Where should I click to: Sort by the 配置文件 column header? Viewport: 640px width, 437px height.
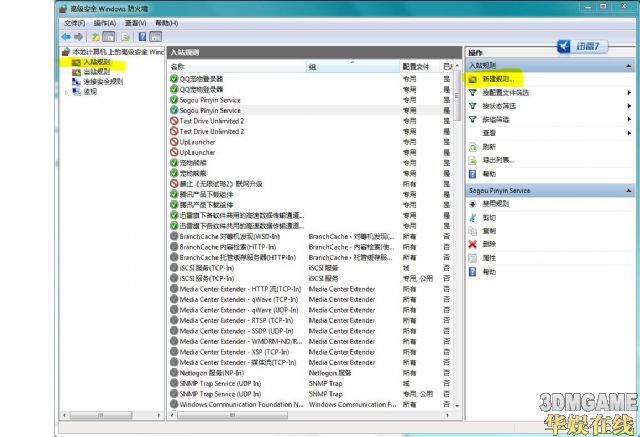click(420, 67)
